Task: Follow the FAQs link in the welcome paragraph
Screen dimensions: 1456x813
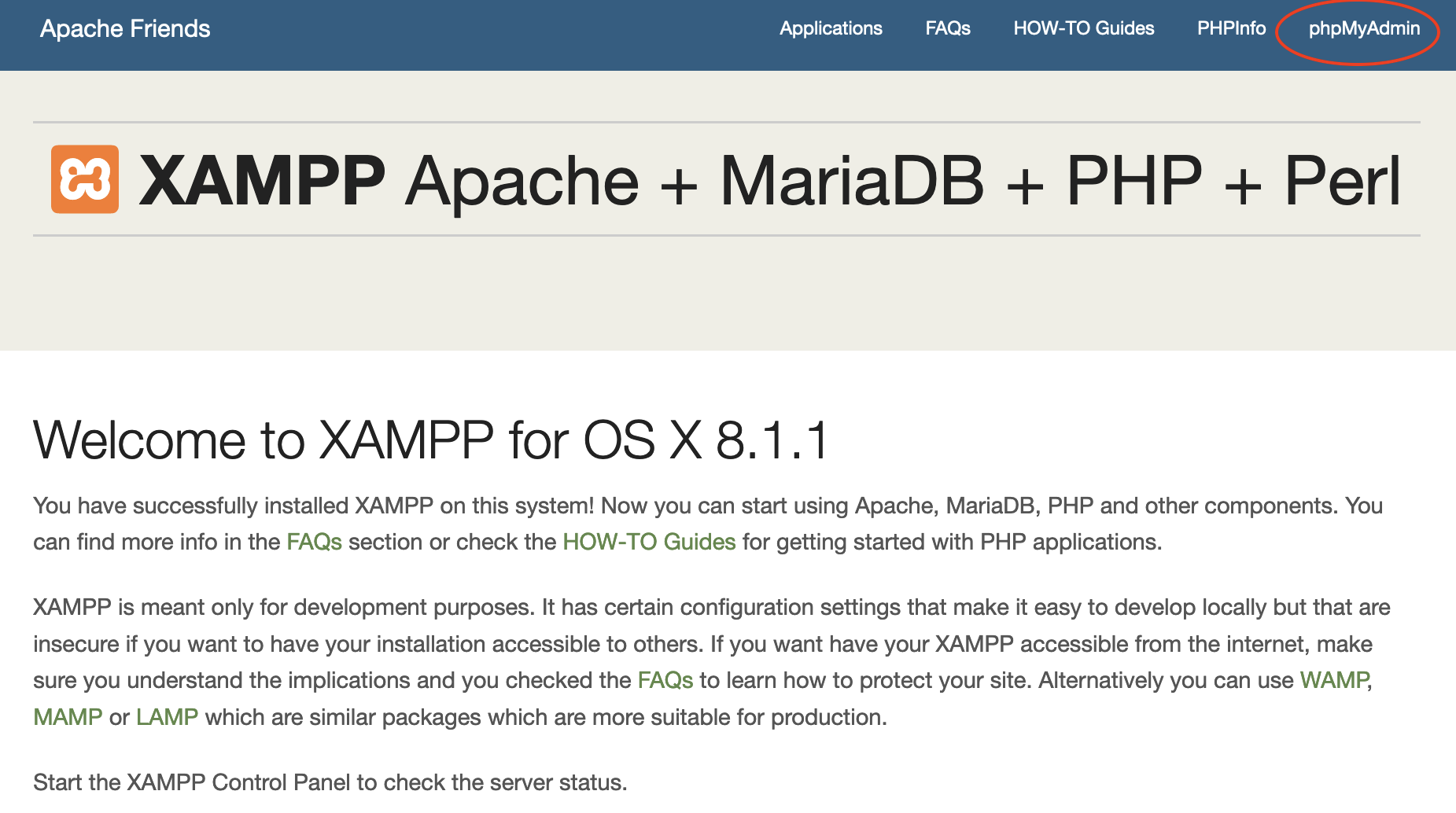Action: (314, 542)
